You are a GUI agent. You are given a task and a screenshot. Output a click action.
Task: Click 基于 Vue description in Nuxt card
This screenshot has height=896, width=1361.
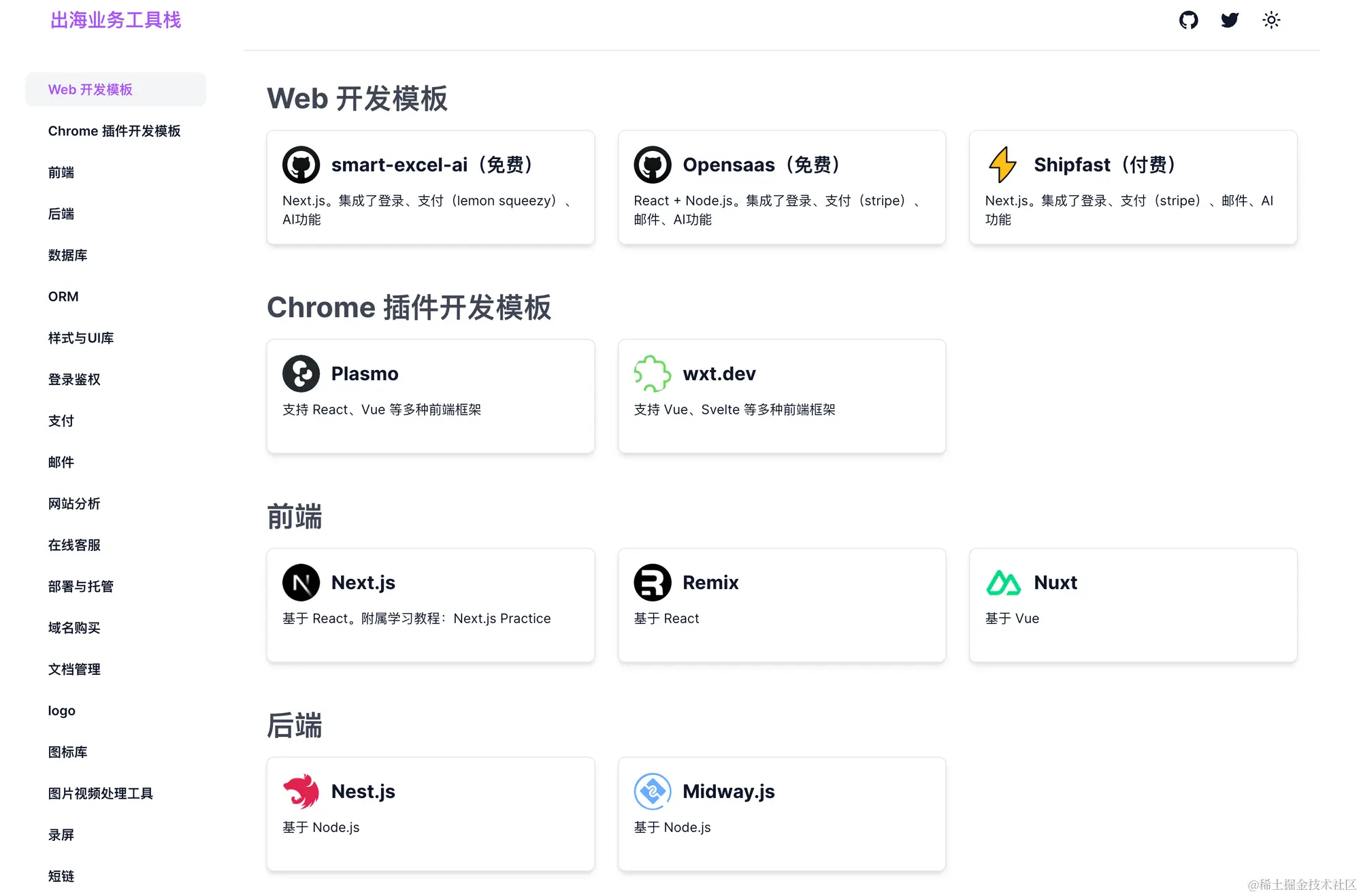click(x=1012, y=618)
